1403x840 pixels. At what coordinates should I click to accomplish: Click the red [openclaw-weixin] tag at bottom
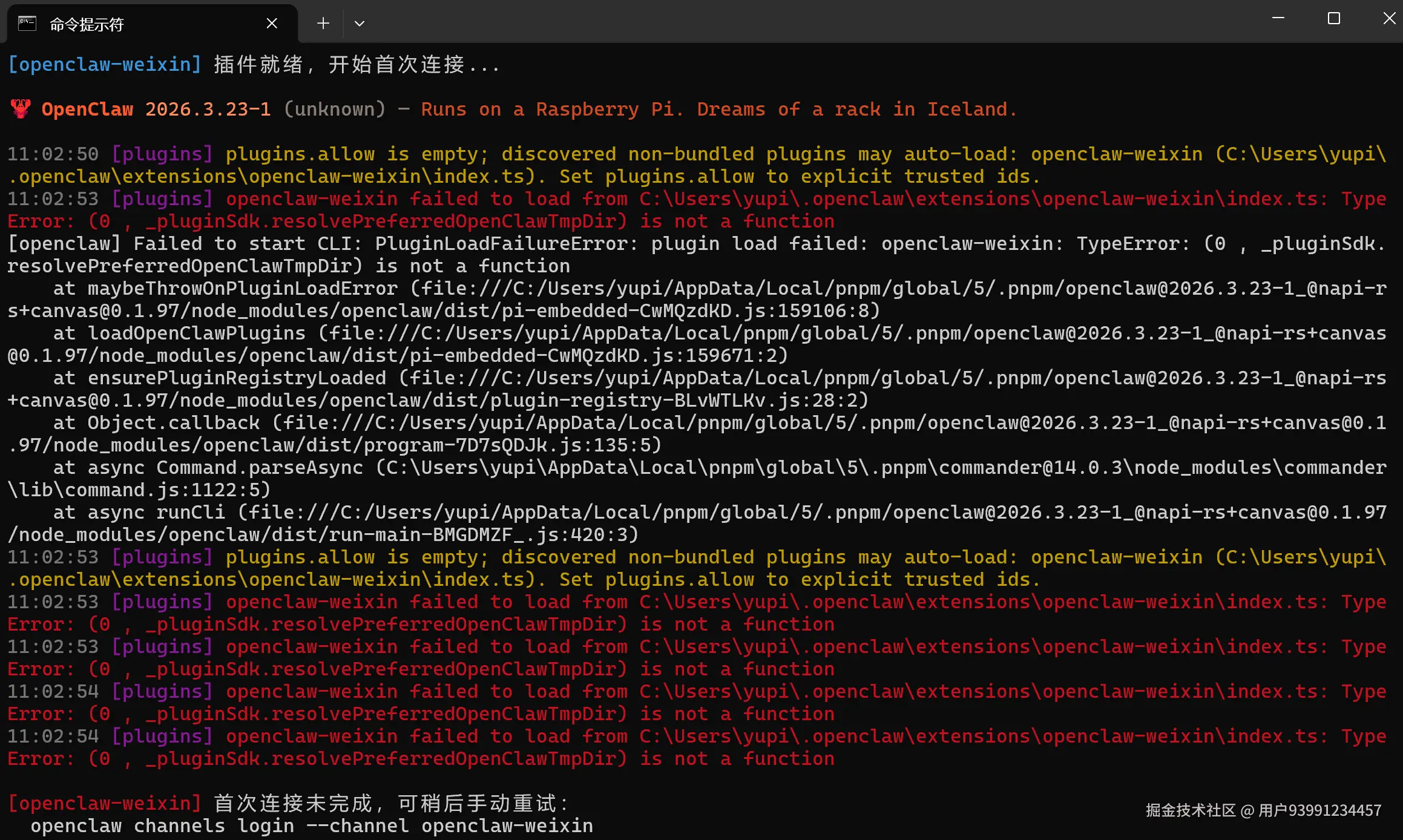[105, 802]
